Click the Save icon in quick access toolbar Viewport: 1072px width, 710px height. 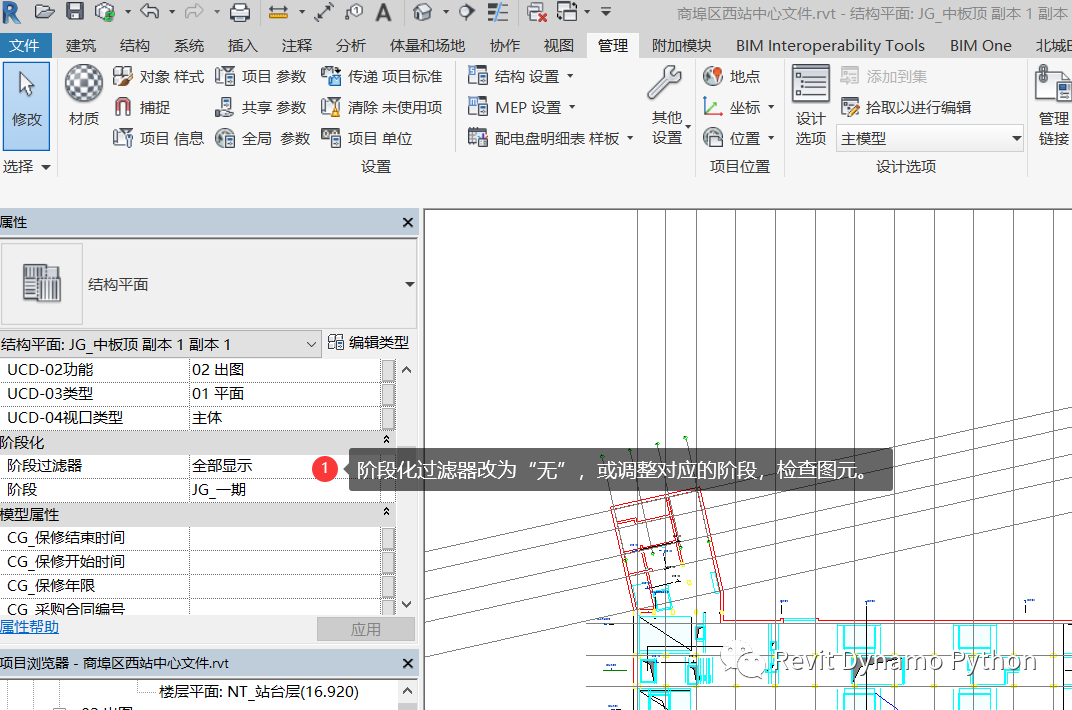click(x=75, y=12)
